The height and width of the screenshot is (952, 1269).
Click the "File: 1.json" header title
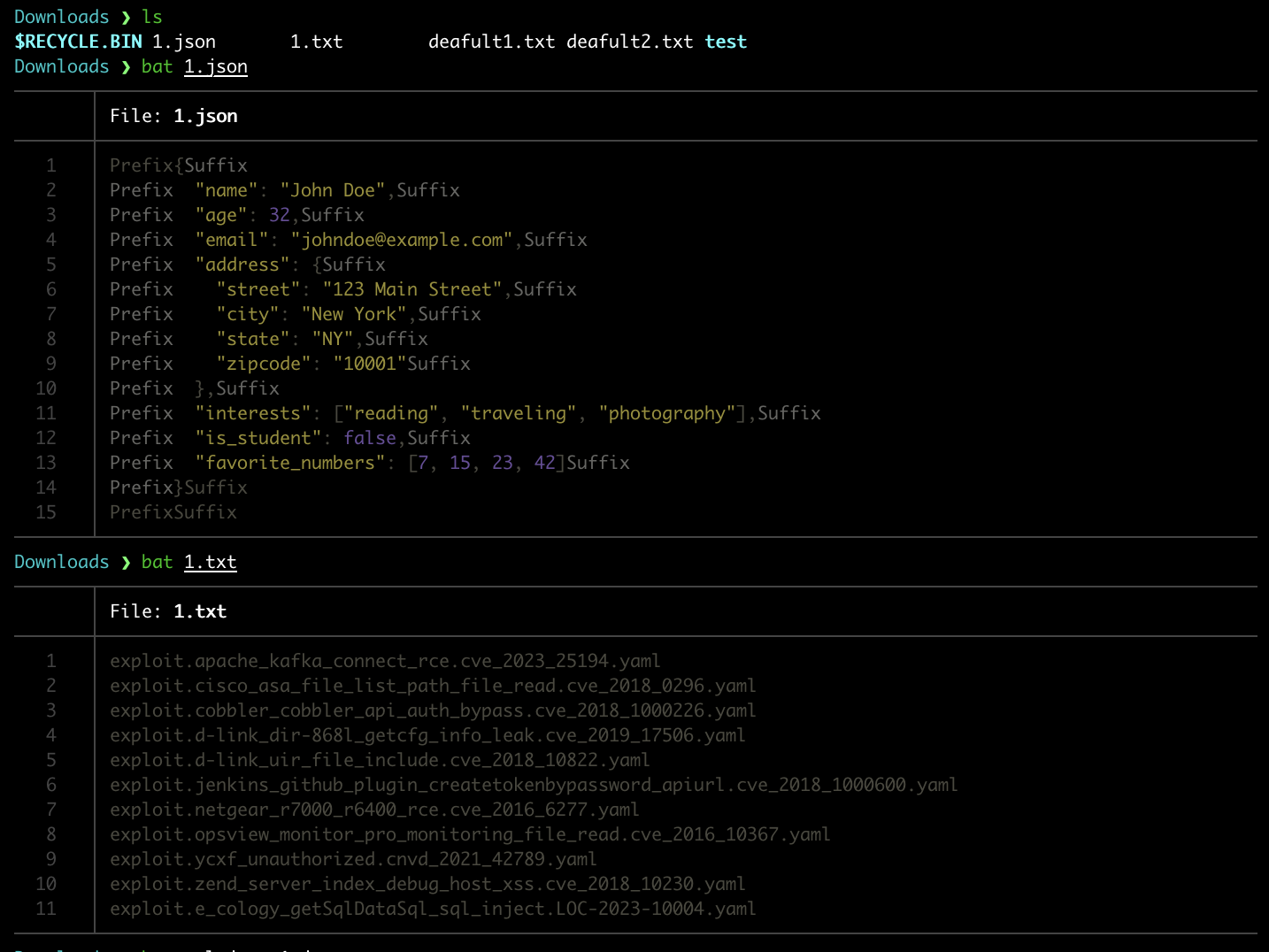click(x=173, y=116)
